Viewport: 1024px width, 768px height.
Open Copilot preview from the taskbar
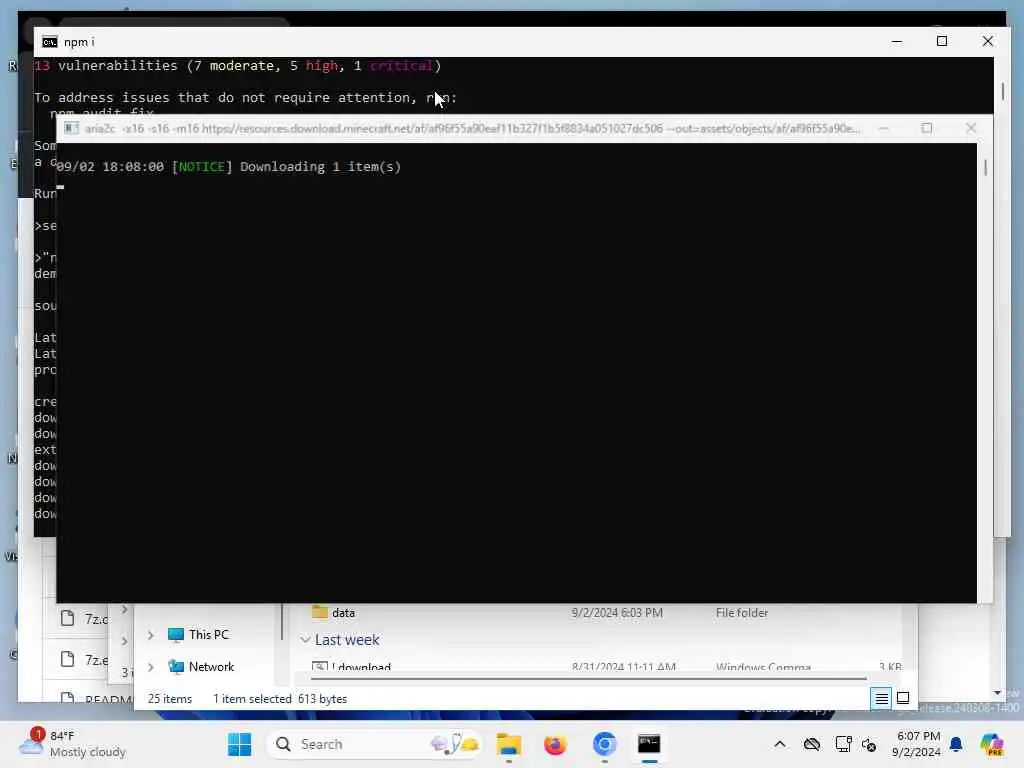tap(991, 744)
